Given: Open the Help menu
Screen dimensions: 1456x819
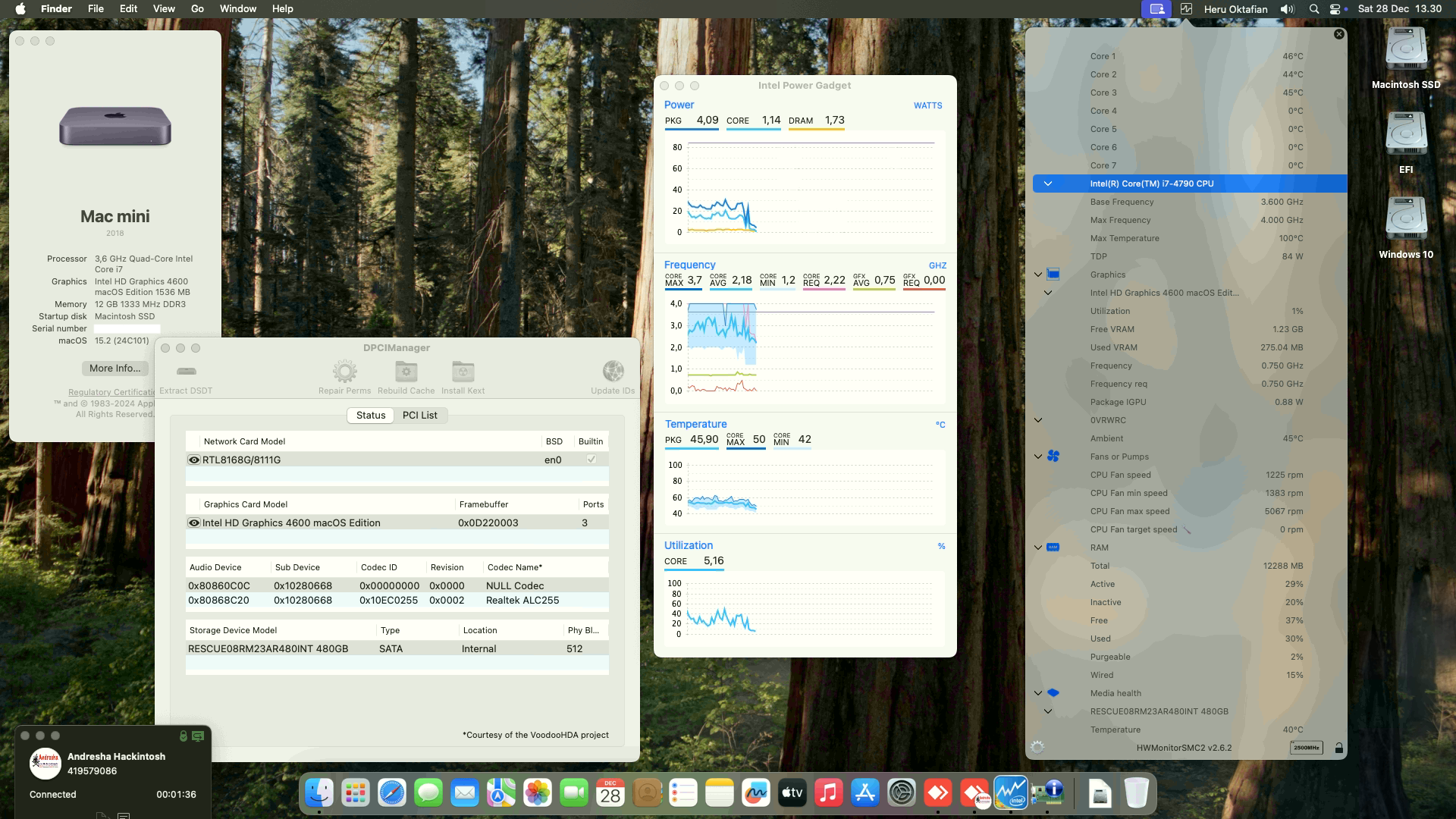Looking at the screenshot, I should pyautogui.click(x=282, y=9).
